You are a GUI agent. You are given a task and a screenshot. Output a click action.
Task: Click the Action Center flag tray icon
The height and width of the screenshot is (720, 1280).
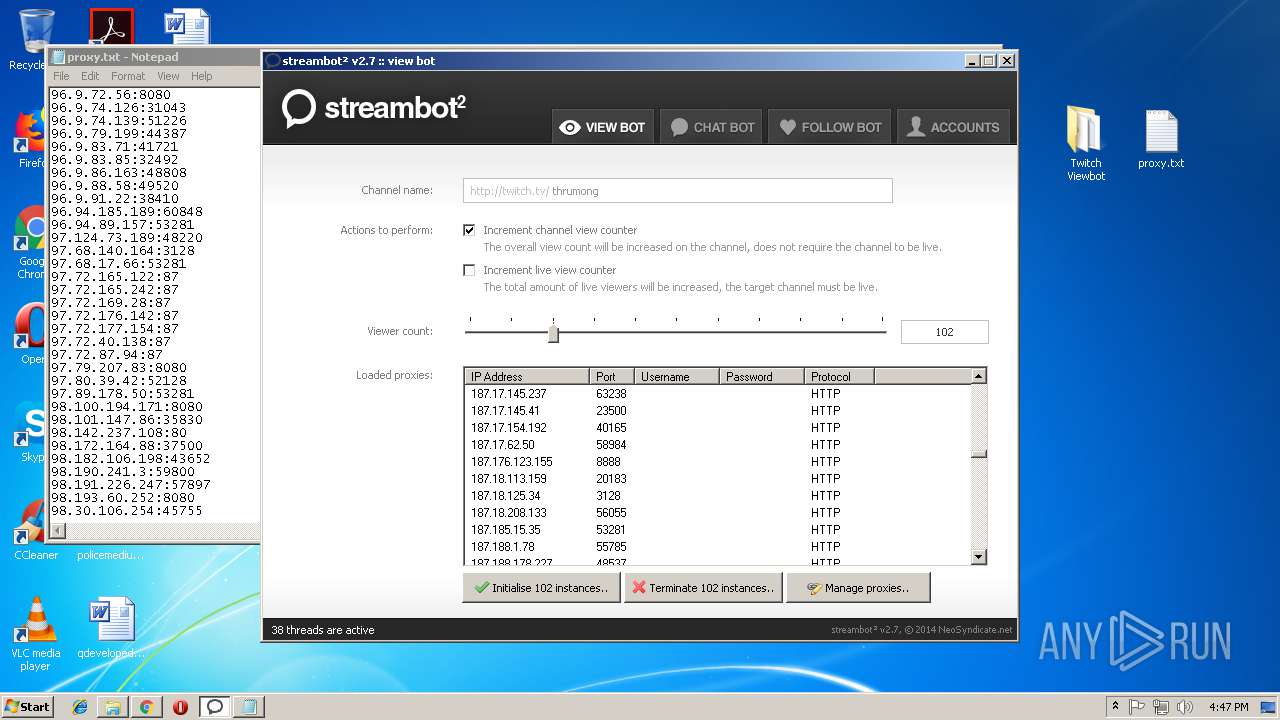[1137, 707]
